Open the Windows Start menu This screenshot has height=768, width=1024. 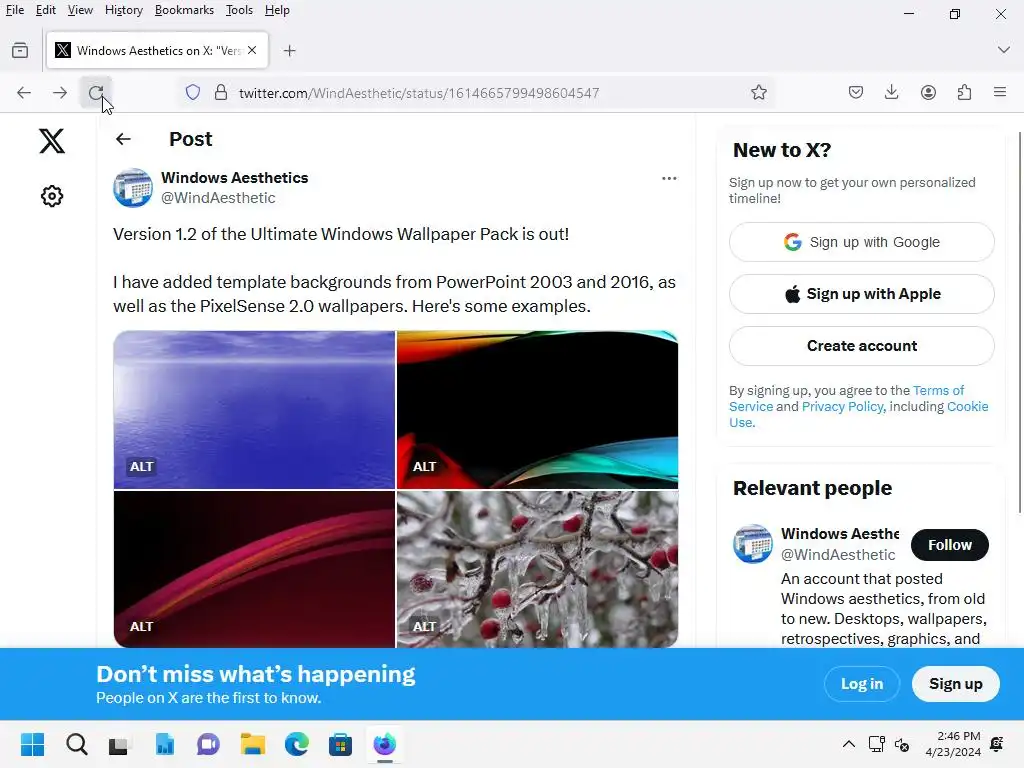click(x=33, y=744)
